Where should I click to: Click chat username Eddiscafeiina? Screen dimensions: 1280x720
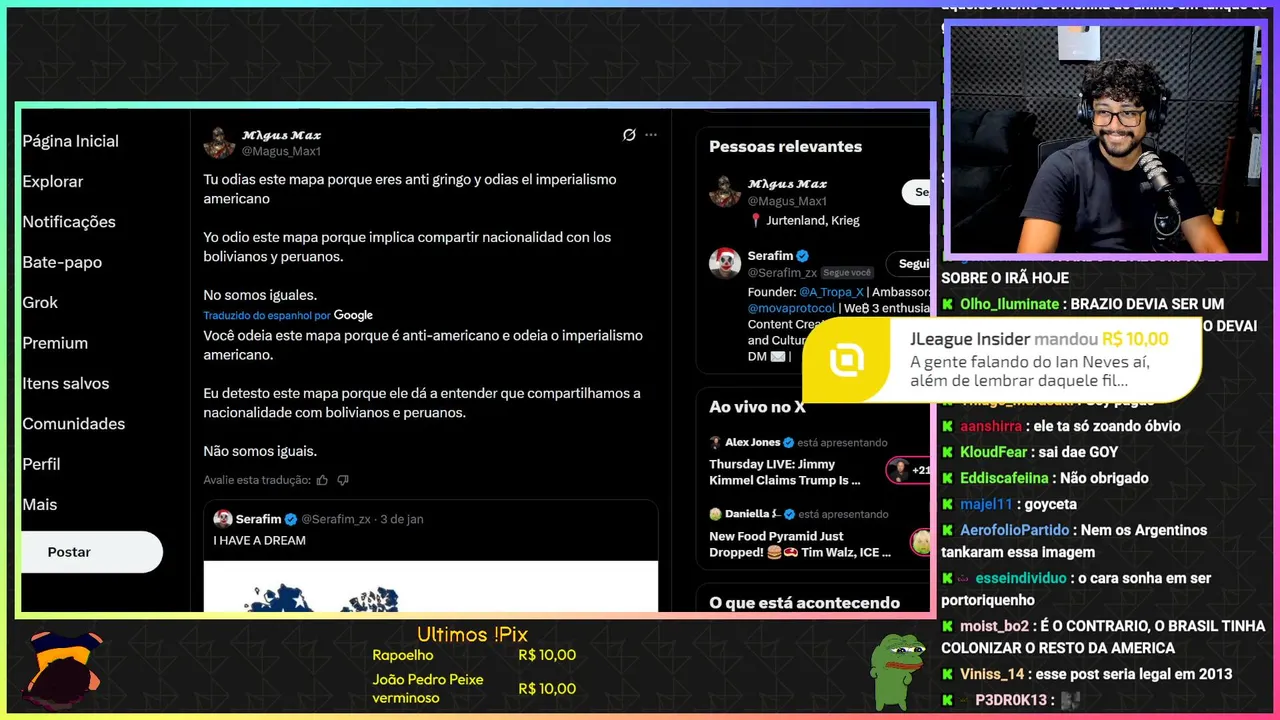[x=1004, y=478]
